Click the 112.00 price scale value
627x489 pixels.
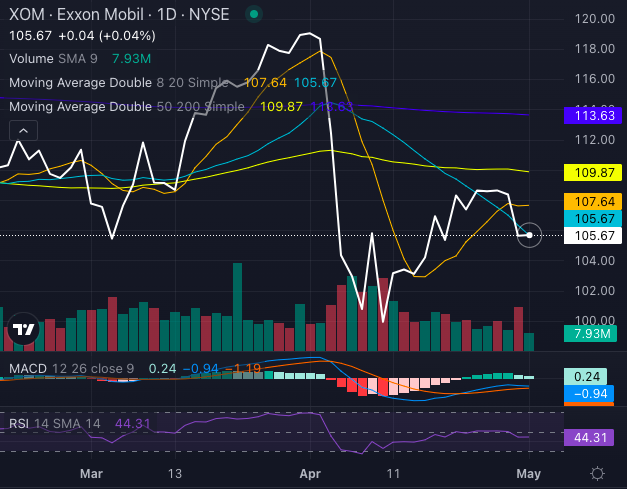coord(595,140)
